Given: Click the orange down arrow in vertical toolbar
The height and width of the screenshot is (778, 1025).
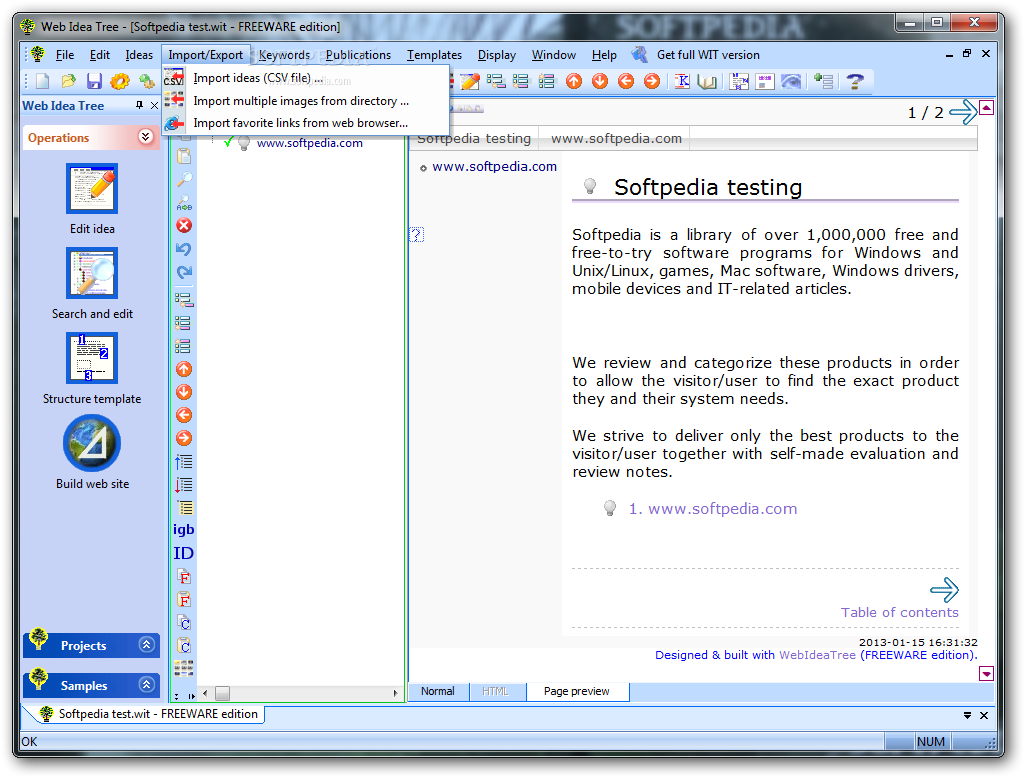Looking at the screenshot, I should pyautogui.click(x=184, y=392).
